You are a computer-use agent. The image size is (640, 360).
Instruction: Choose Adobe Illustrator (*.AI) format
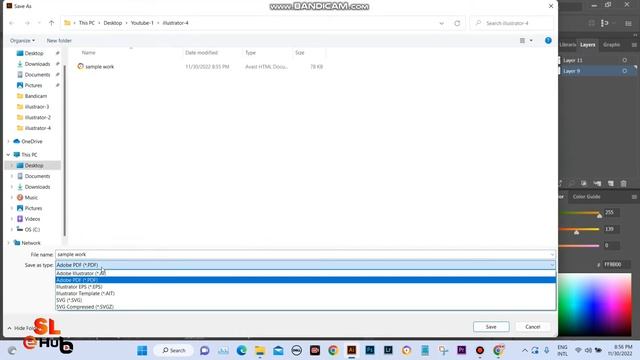(x=305, y=273)
